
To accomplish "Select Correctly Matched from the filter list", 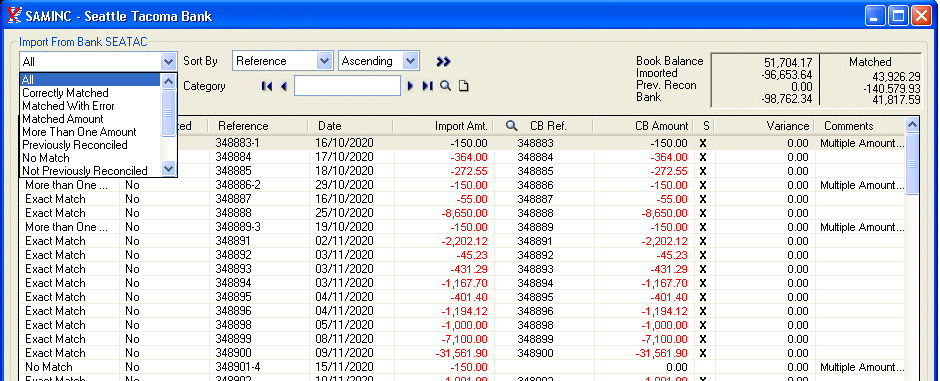I will [x=65, y=93].
